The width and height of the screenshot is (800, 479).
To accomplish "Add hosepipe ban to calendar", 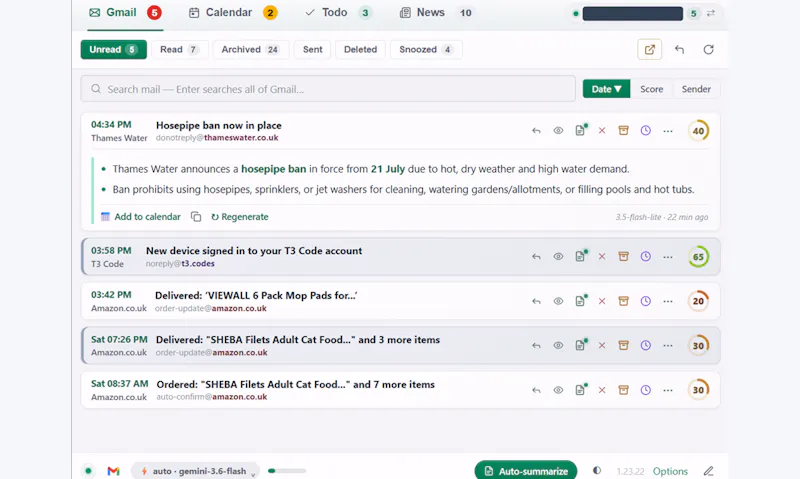I will pyautogui.click(x=141, y=217).
